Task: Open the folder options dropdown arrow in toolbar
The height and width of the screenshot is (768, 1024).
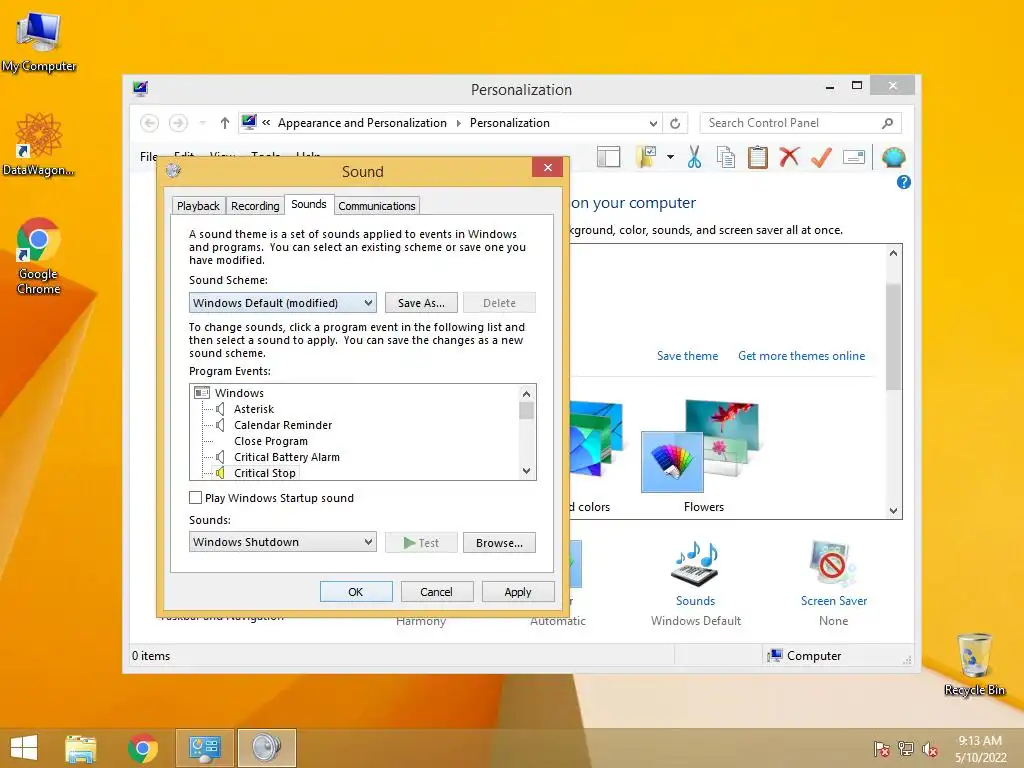Action: [x=670, y=157]
